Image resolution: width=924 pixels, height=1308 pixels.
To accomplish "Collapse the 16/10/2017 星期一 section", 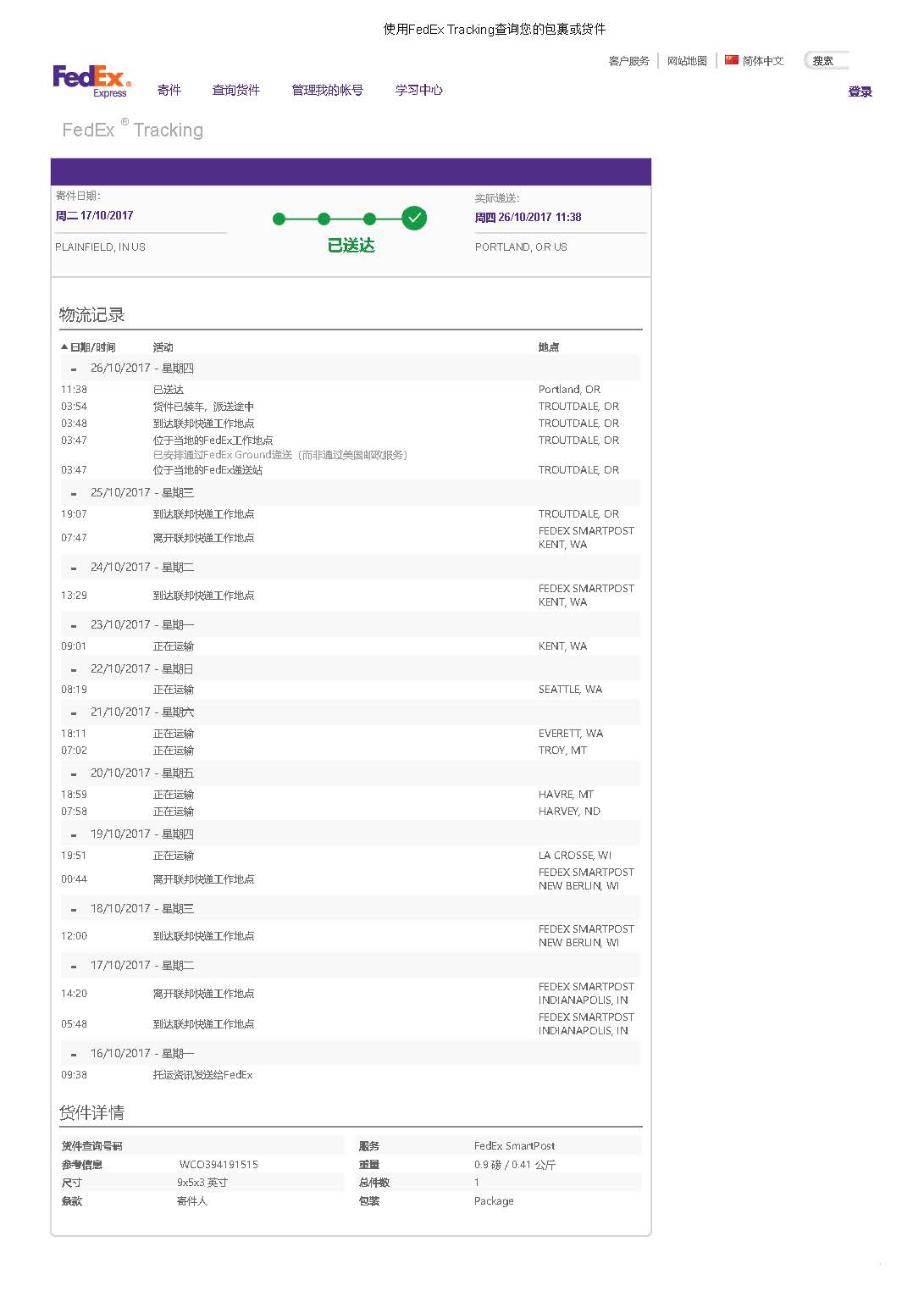I will coord(74,1055).
